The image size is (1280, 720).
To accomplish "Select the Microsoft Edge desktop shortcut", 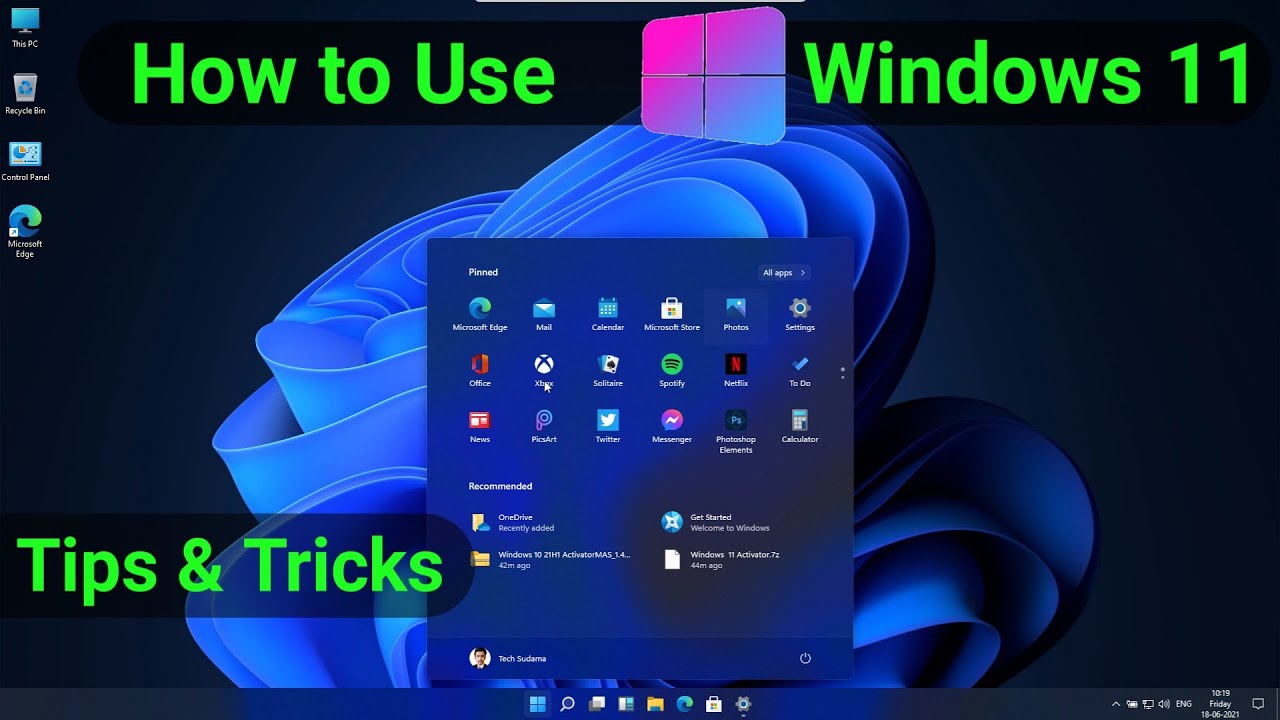I will [25, 232].
